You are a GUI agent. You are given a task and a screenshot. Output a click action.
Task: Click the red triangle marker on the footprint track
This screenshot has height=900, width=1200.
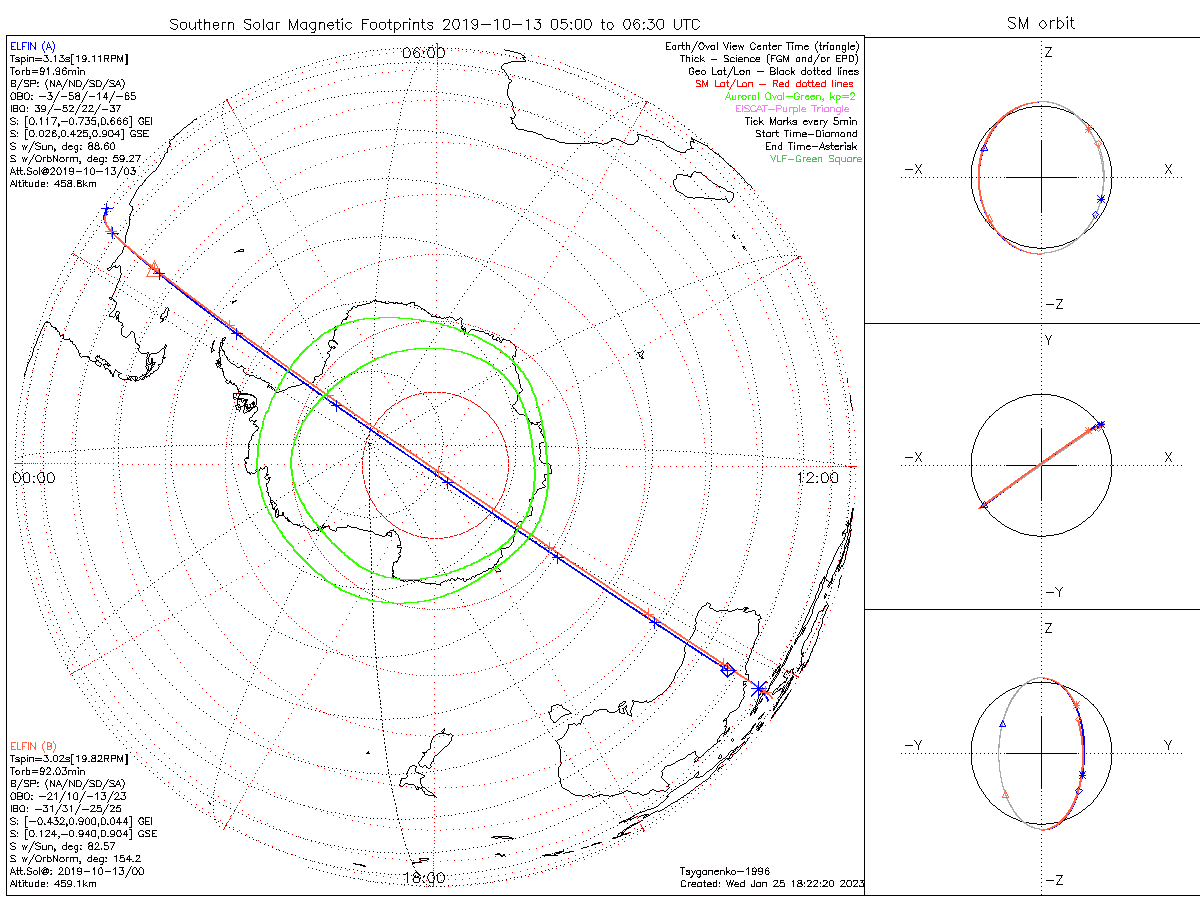coord(154,269)
